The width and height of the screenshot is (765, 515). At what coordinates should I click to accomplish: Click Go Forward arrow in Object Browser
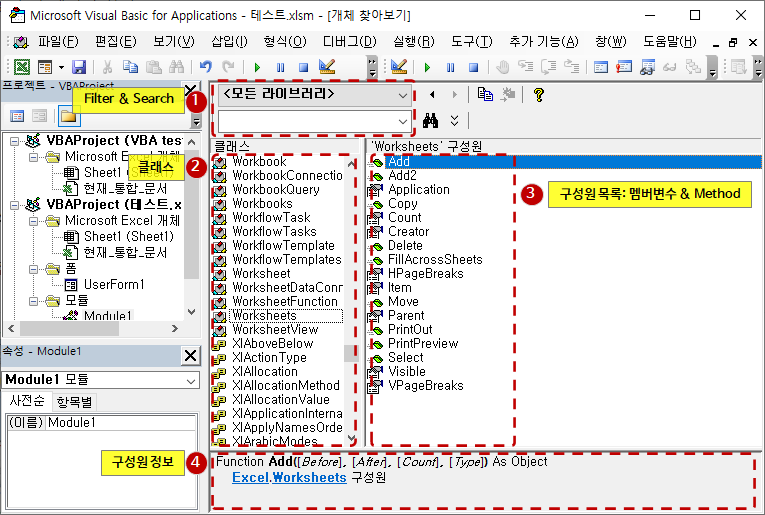455,95
